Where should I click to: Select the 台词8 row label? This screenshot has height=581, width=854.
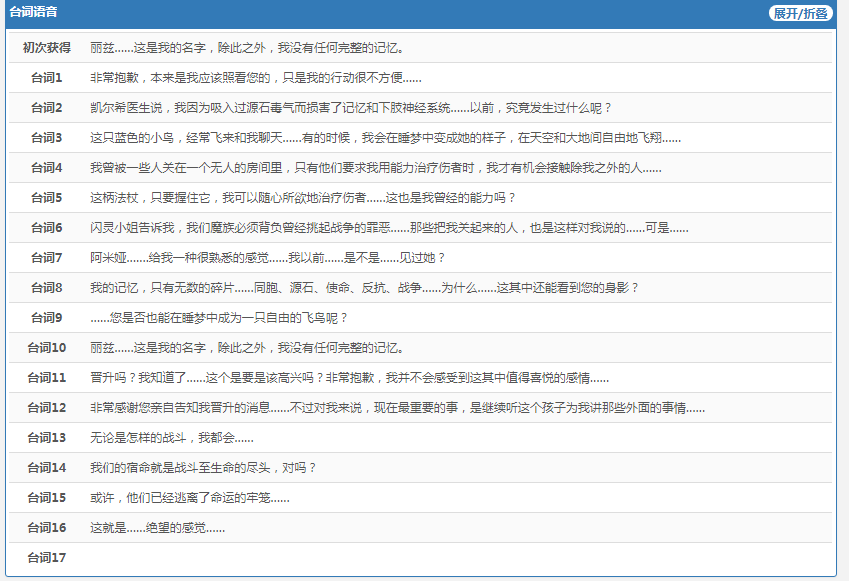(47, 288)
